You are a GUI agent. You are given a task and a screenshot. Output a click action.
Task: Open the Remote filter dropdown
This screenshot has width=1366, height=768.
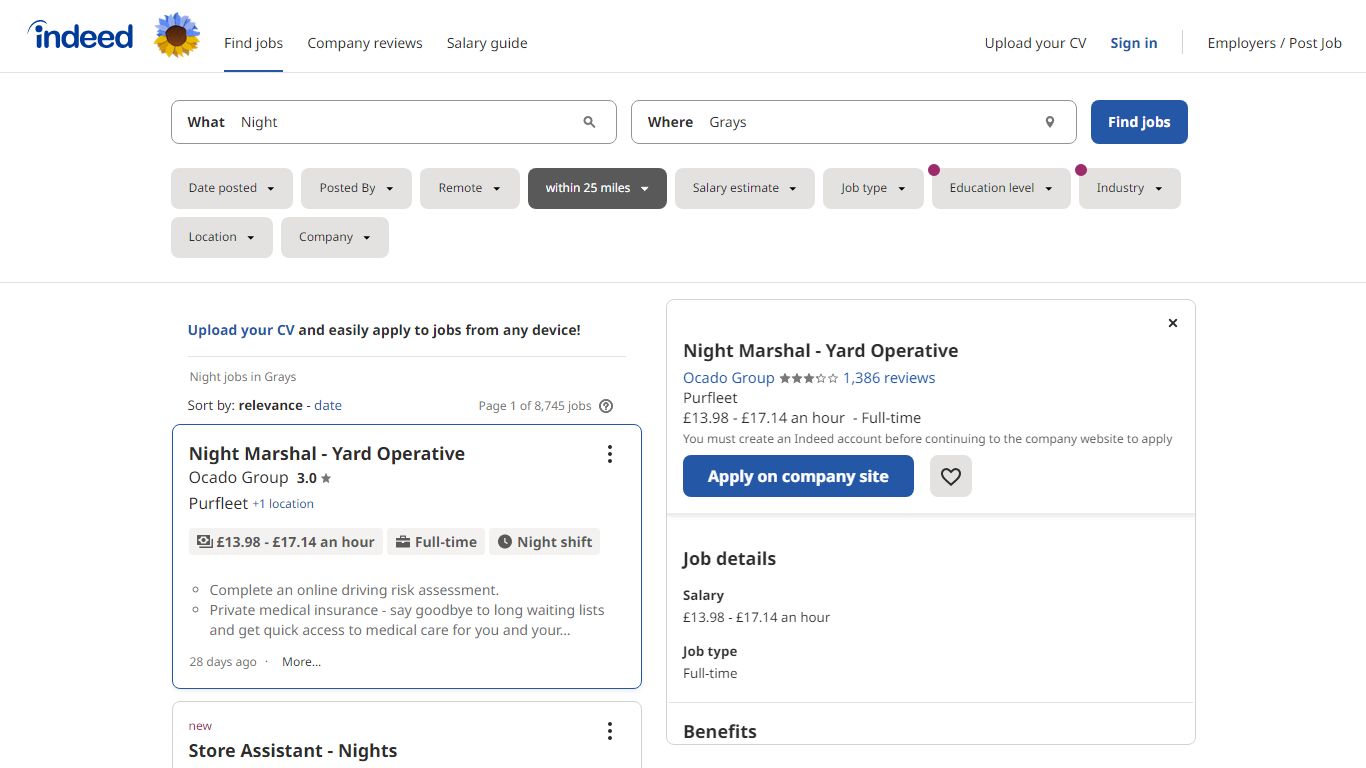tap(470, 188)
